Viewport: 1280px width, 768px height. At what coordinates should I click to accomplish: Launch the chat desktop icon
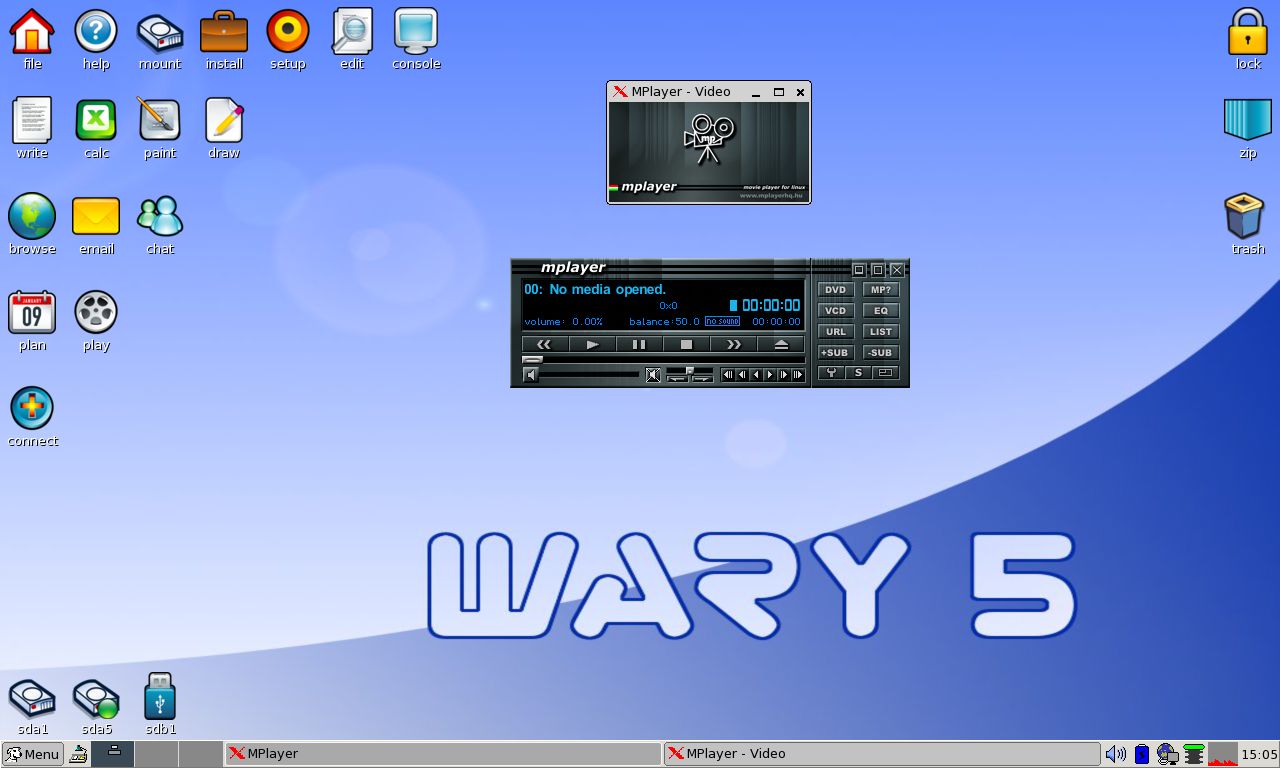click(160, 224)
